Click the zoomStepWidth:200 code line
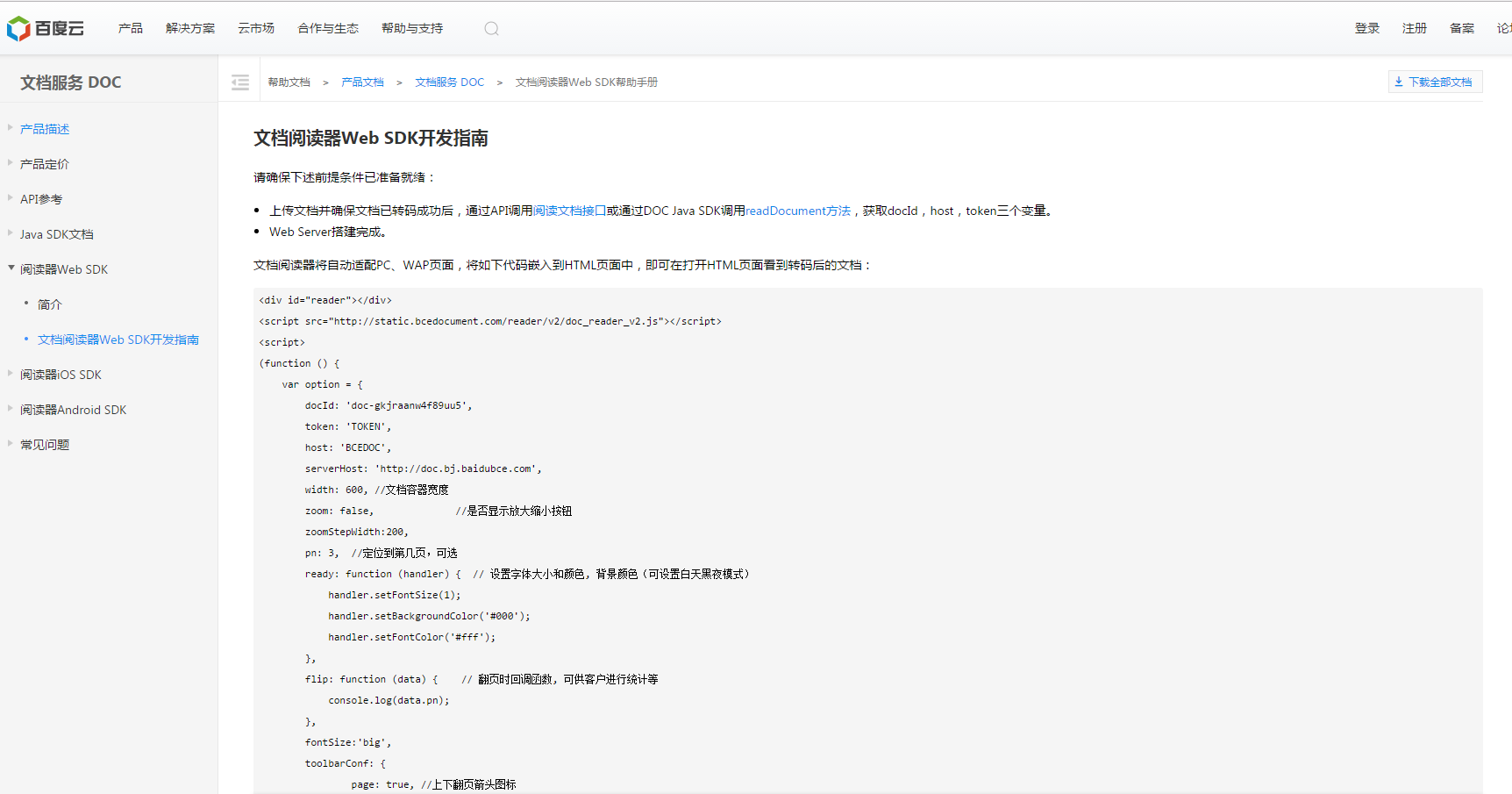The height and width of the screenshot is (794, 1512). [x=357, y=532]
